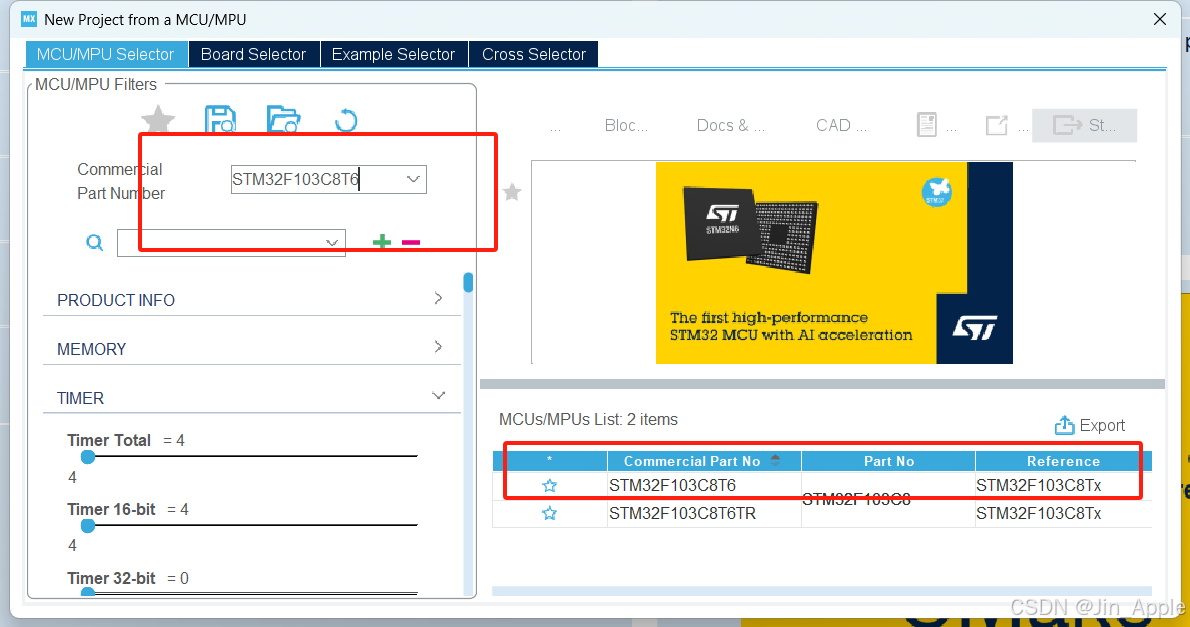Click the pink minus icon

pos(411,242)
